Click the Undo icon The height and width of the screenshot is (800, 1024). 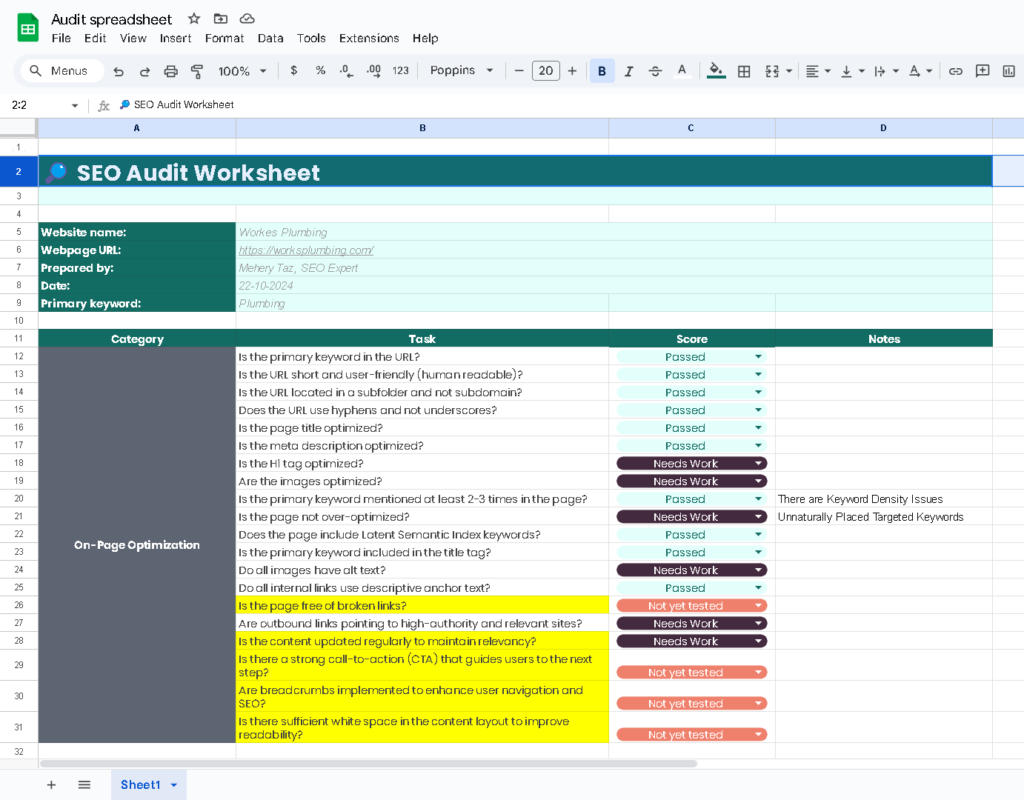pyautogui.click(x=118, y=71)
